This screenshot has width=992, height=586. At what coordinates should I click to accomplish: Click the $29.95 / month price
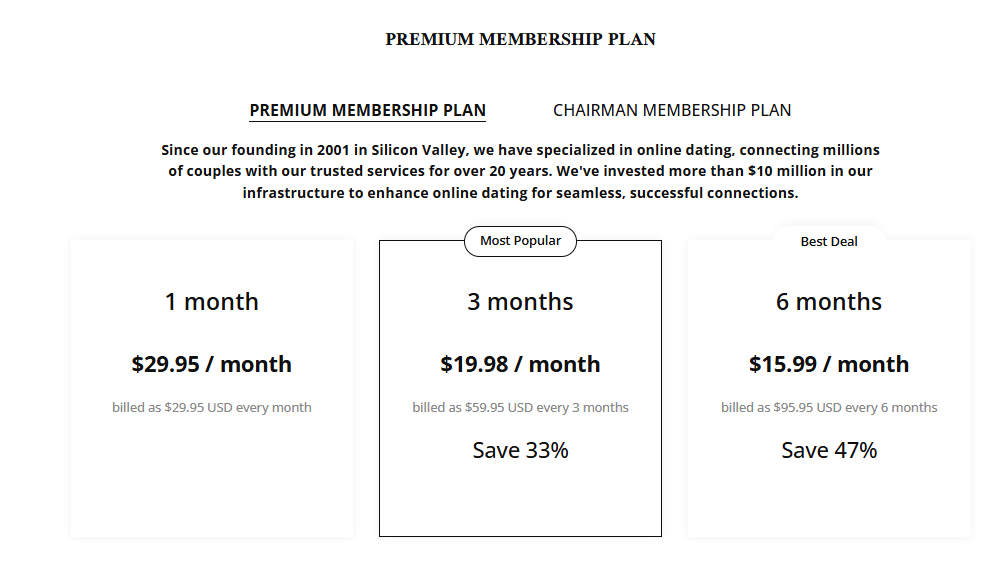pos(212,364)
